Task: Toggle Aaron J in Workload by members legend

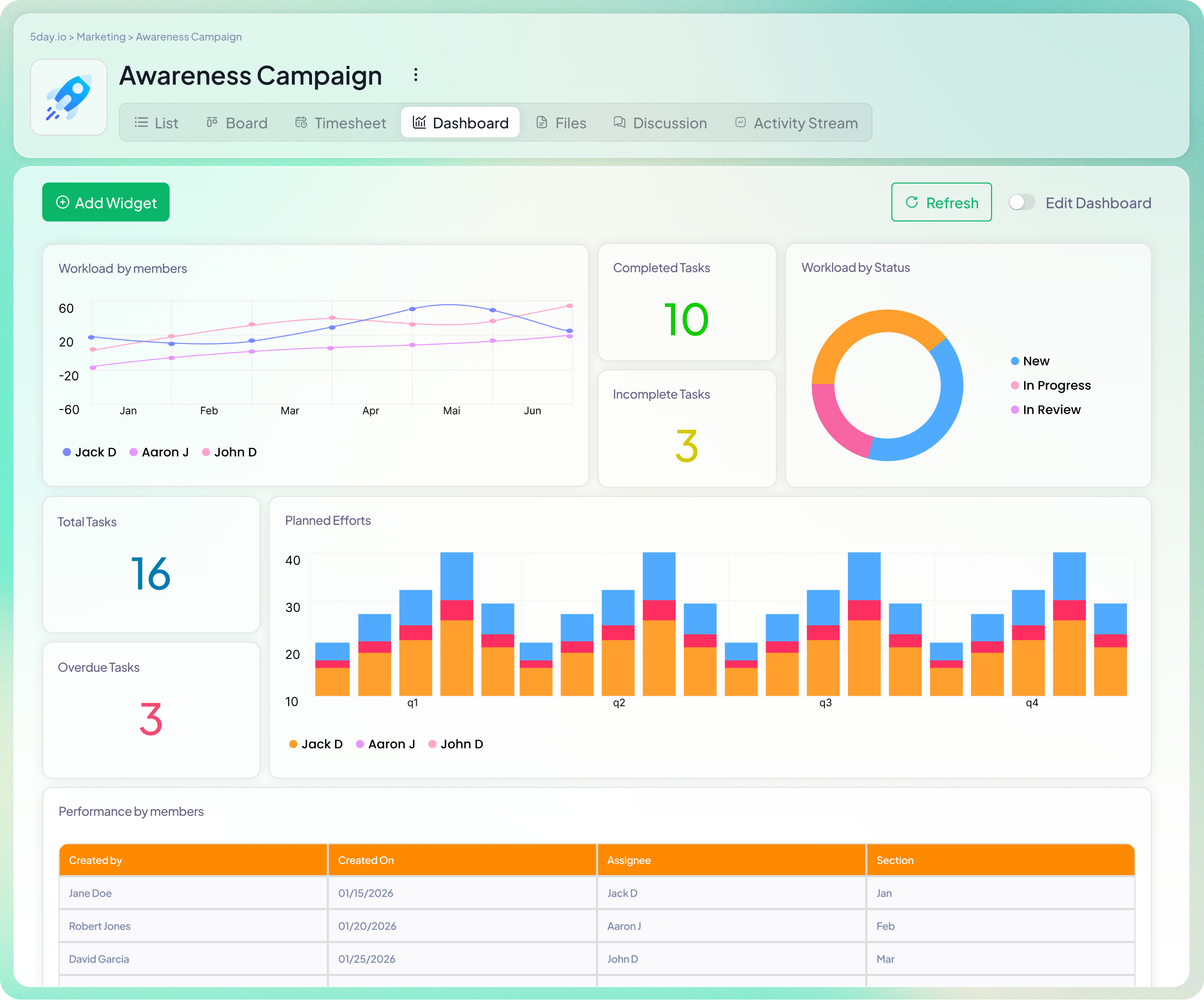Action: coord(159,453)
